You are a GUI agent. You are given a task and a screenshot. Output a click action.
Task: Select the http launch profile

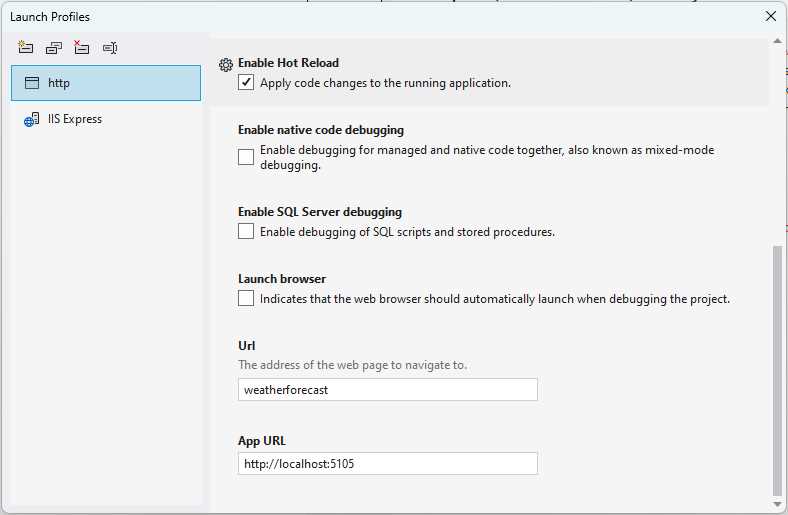click(x=106, y=83)
